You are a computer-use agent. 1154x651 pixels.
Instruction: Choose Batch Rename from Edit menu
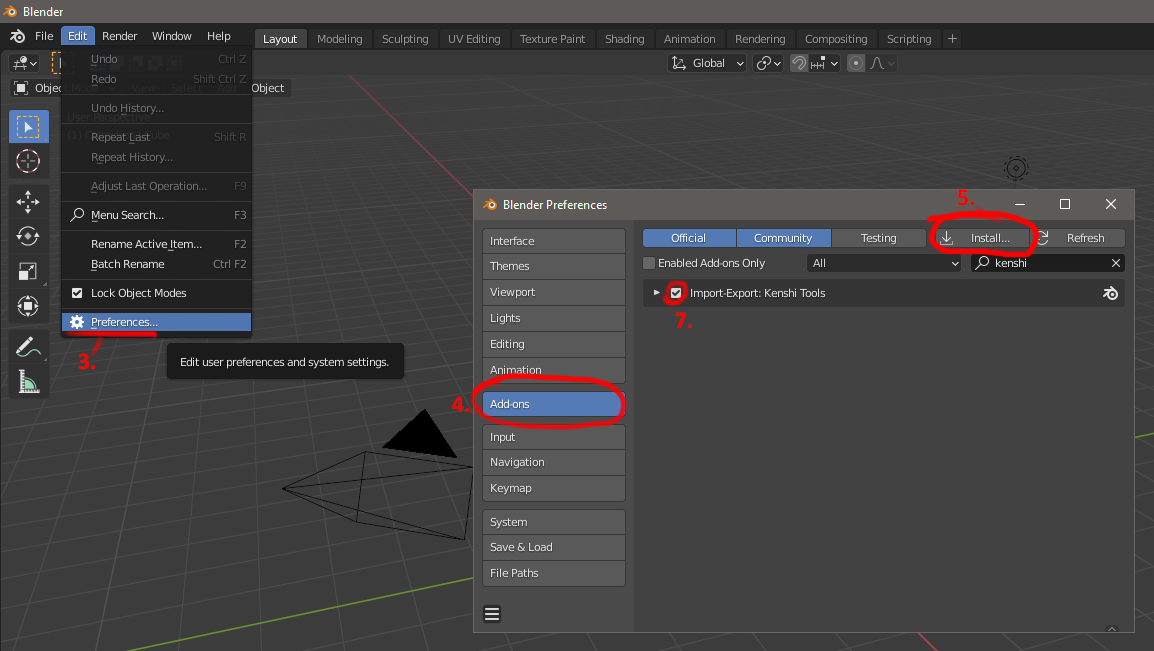tap(157, 264)
